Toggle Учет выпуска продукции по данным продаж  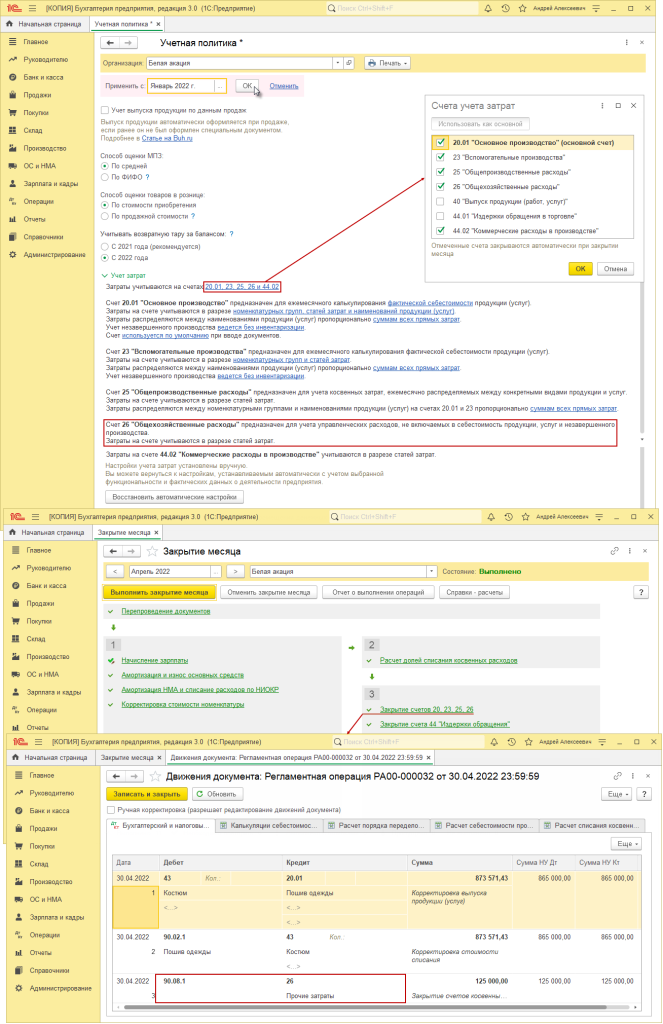click(x=105, y=110)
